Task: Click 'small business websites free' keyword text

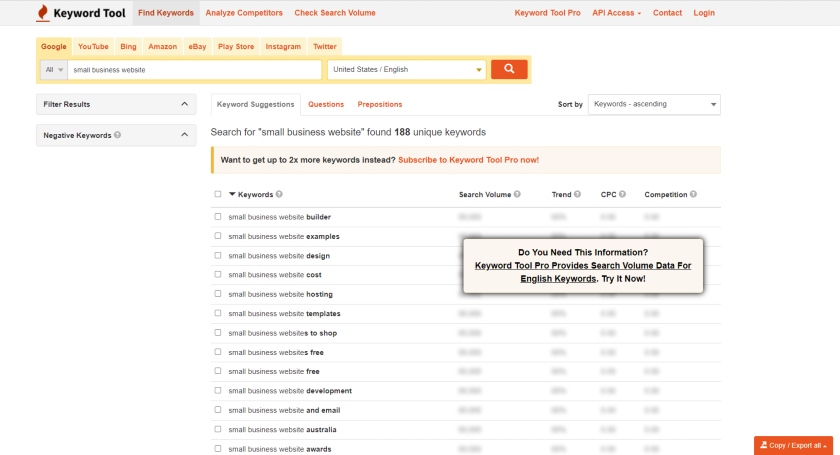Action: (276, 352)
